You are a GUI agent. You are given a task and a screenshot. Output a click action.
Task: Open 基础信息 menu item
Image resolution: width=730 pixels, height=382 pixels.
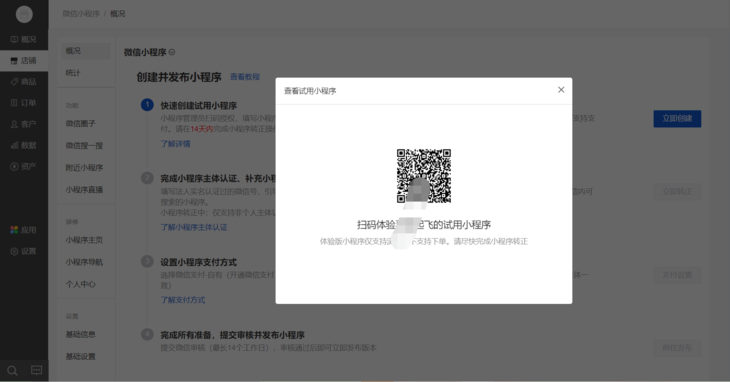click(x=81, y=334)
